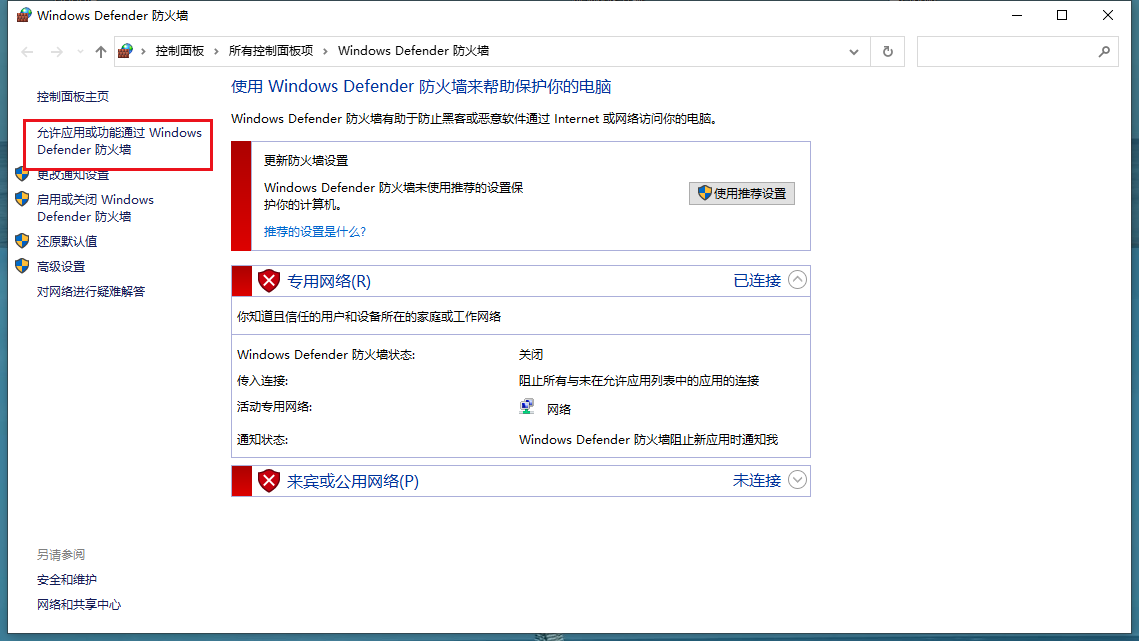The image size is (1139, 641).
Task: Click red shield icon for 来宾或公用网络
Action: (269, 480)
